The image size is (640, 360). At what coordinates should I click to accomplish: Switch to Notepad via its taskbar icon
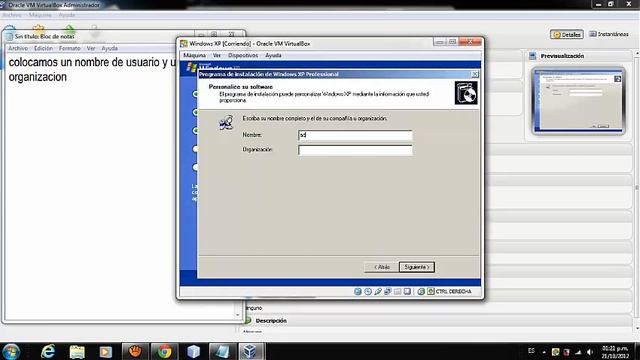(x=222, y=351)
